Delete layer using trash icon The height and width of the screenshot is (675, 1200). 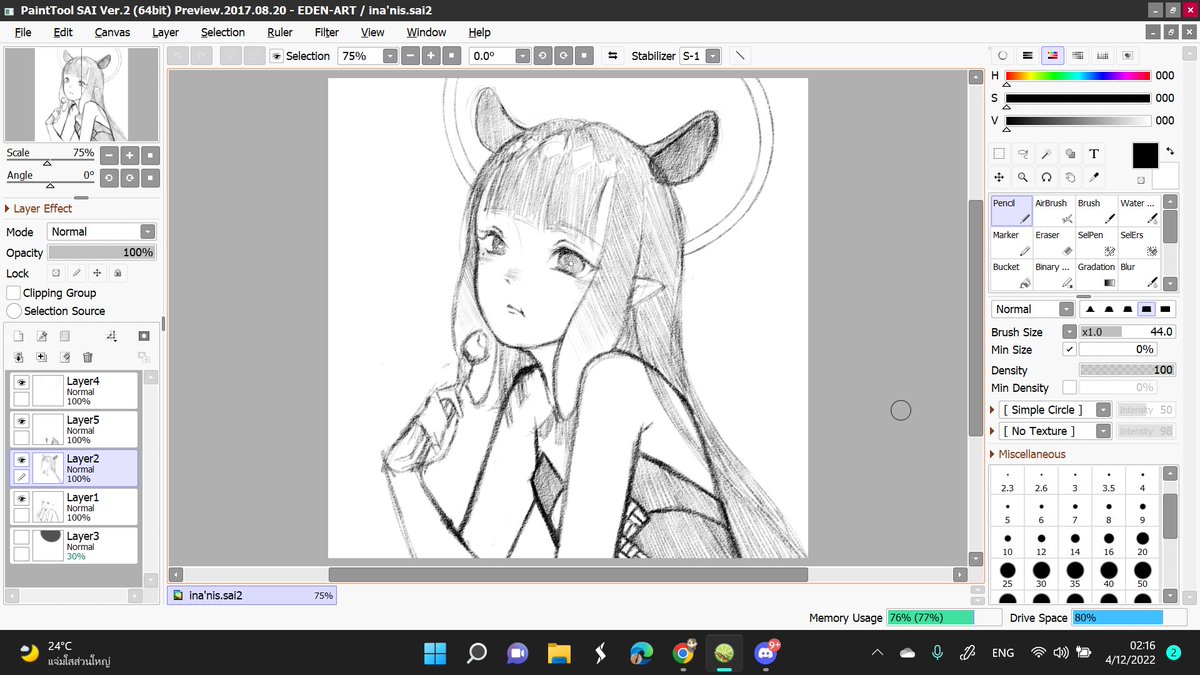(x=87, y=357)
